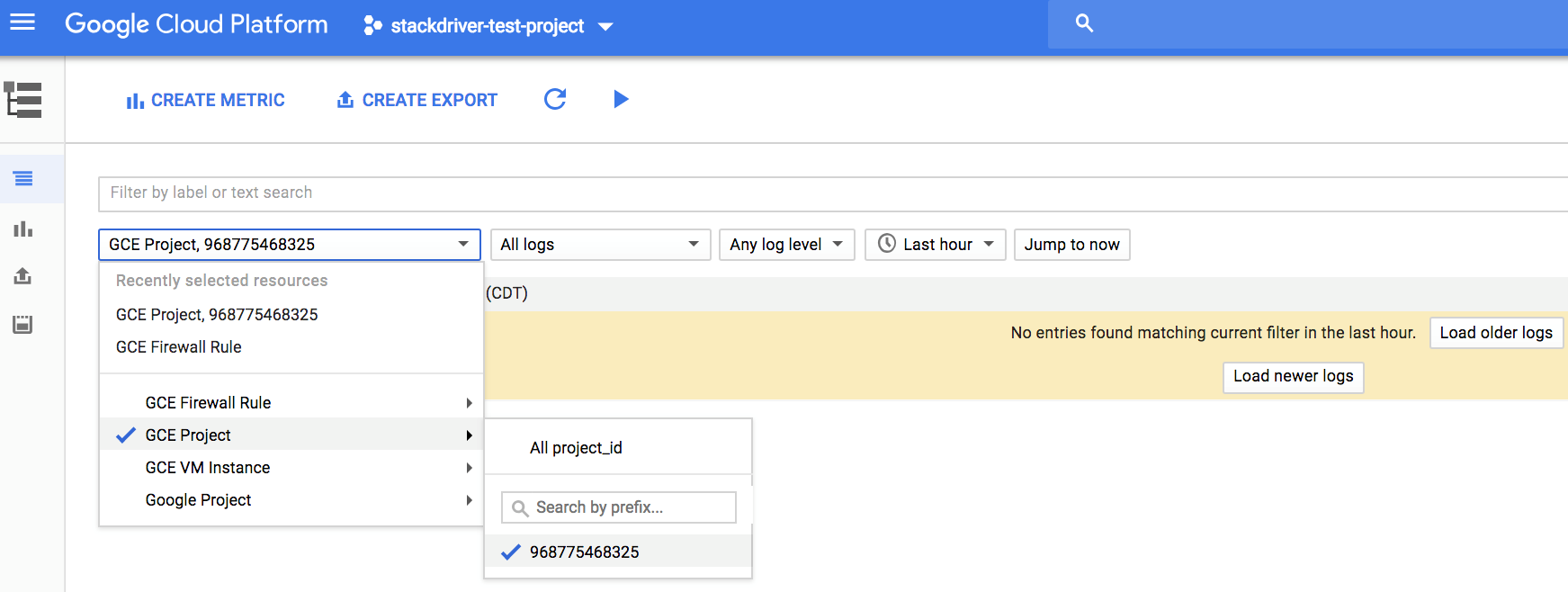This screenshot has width=1568, height=592.
Task: Open the Any log level dropdown
Action: tap(786, 245)
